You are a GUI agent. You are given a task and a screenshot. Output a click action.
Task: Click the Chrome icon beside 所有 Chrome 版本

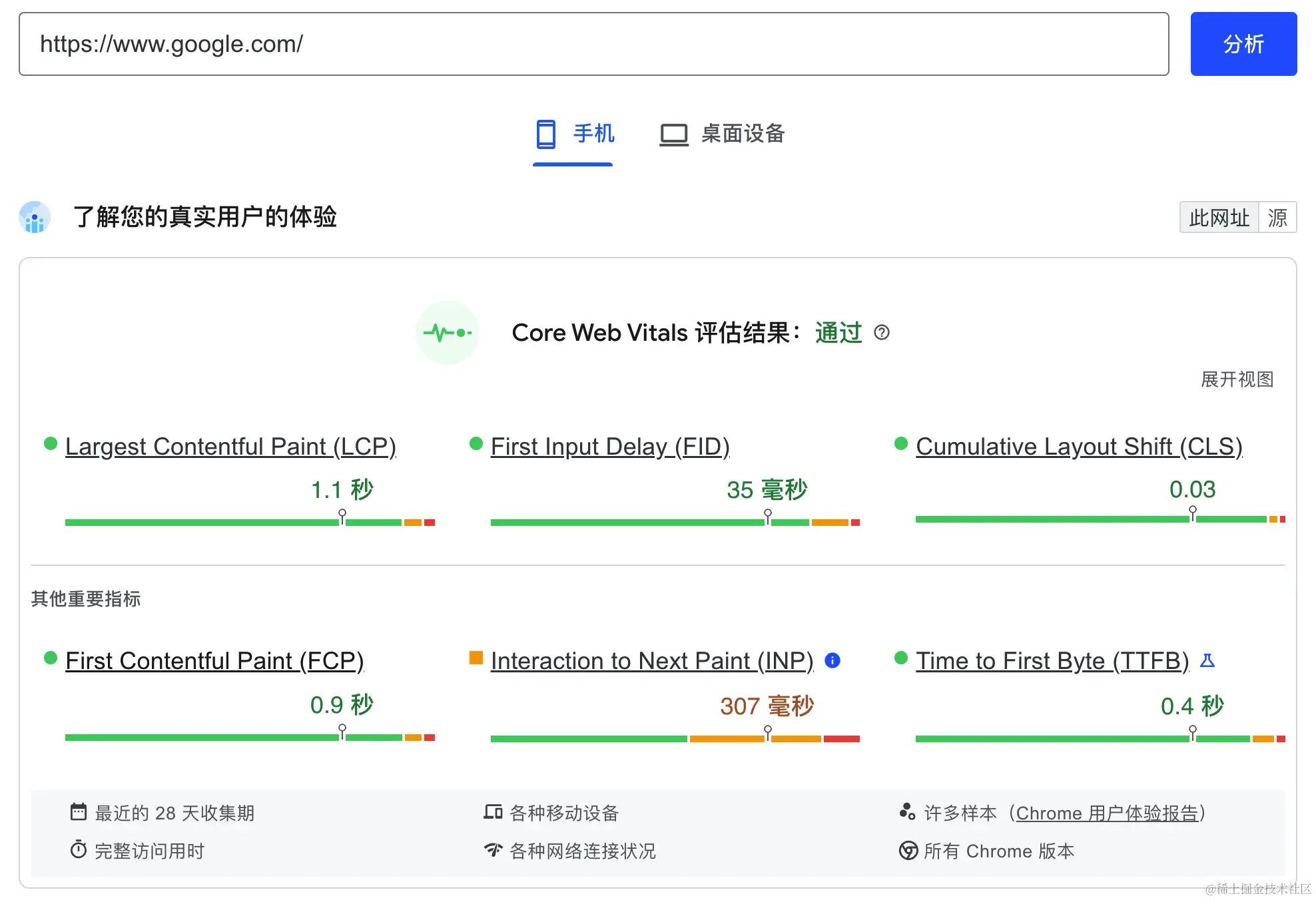click(x=908, y=850)
